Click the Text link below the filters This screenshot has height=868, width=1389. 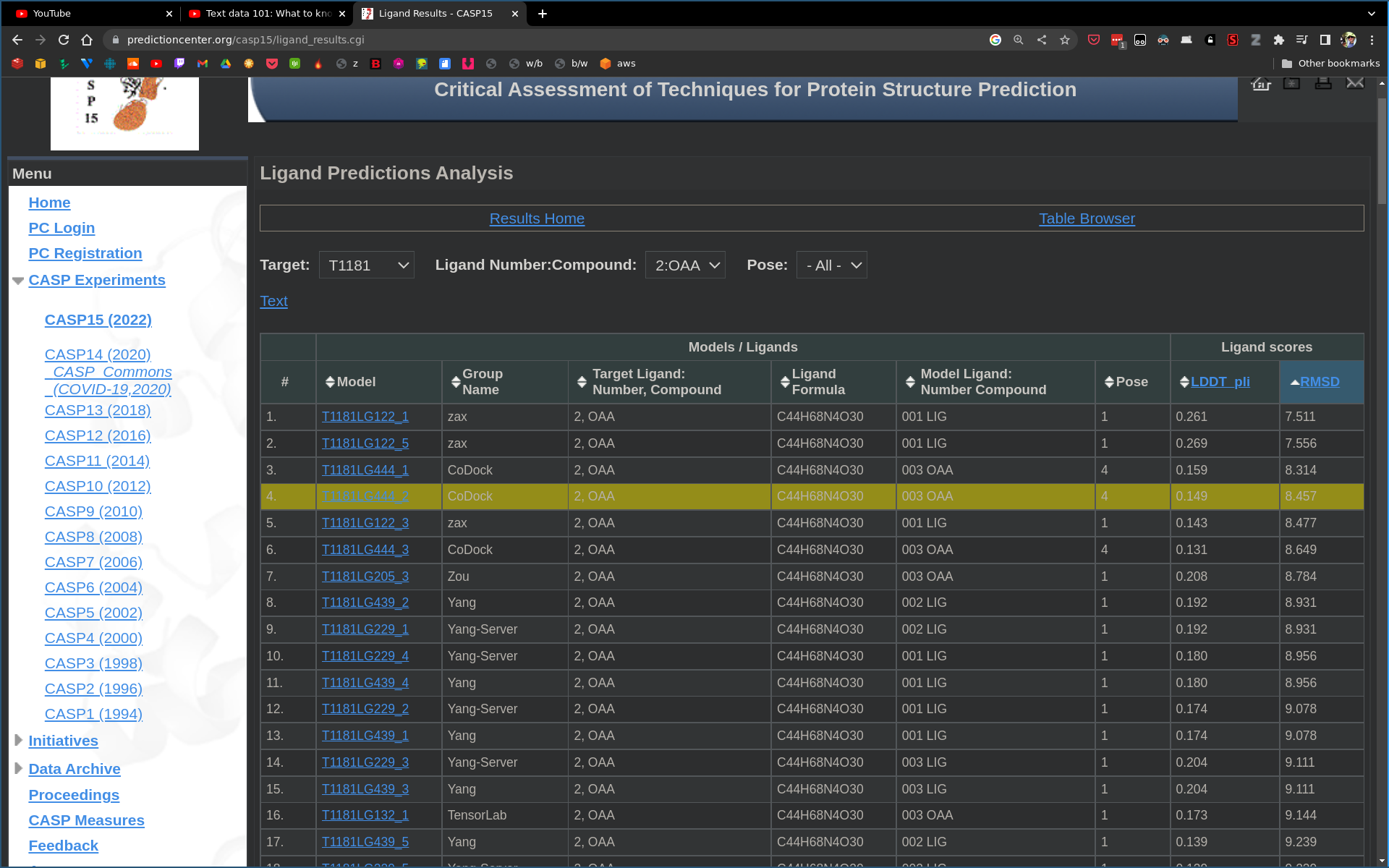pyautogui.click(x=273, y=301)
